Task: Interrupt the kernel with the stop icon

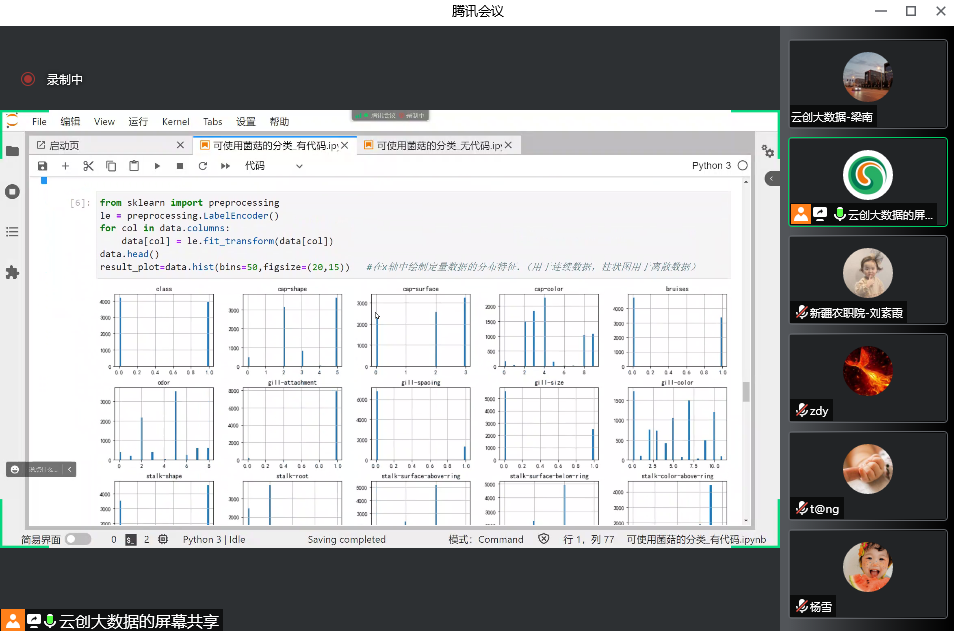Action: [180, 166]
